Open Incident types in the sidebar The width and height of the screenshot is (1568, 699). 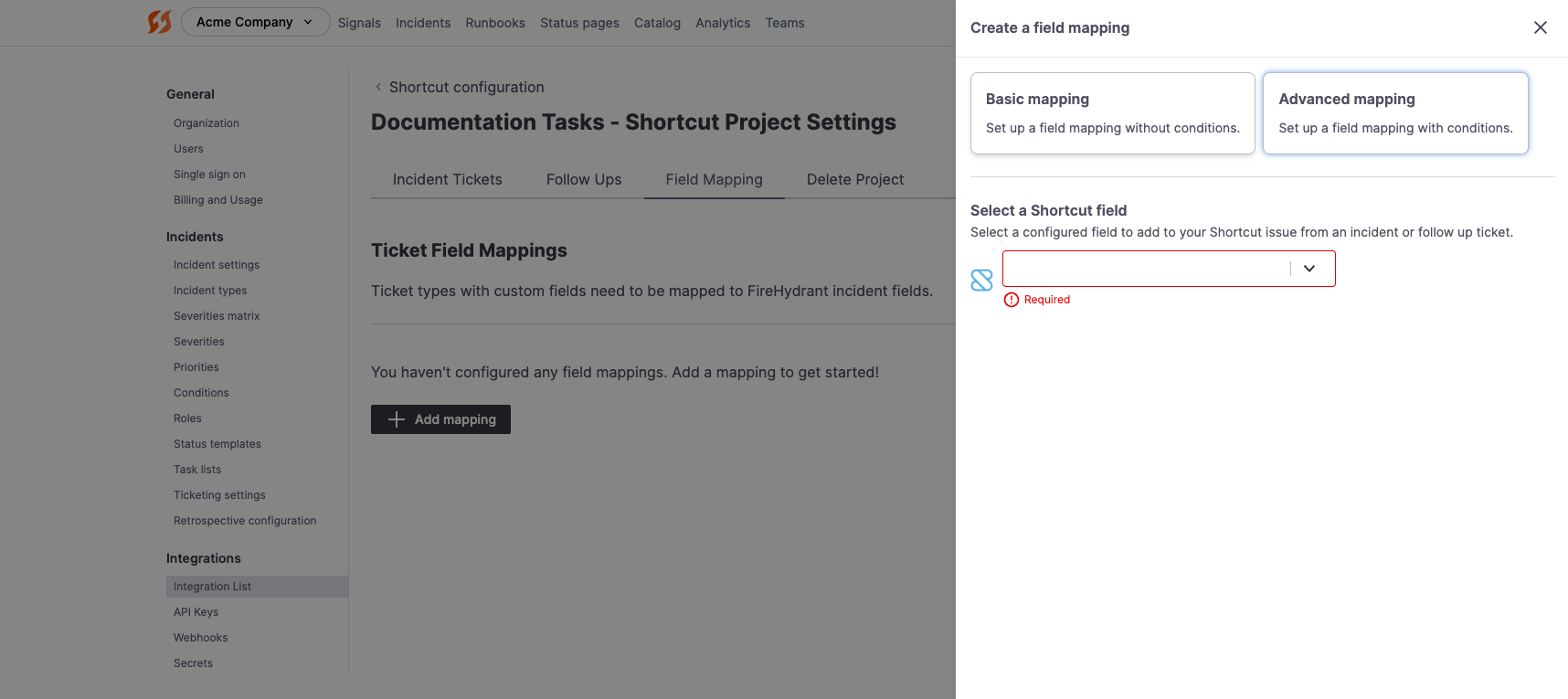pyautogui.click(x=210, y=291)
